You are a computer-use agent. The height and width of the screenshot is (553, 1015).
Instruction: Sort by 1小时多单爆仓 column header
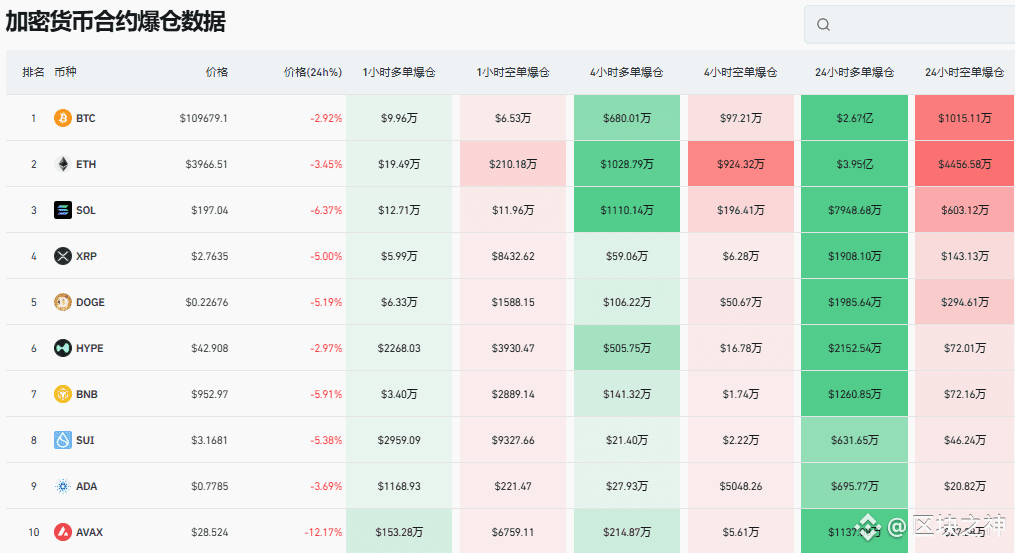[399, 72]
